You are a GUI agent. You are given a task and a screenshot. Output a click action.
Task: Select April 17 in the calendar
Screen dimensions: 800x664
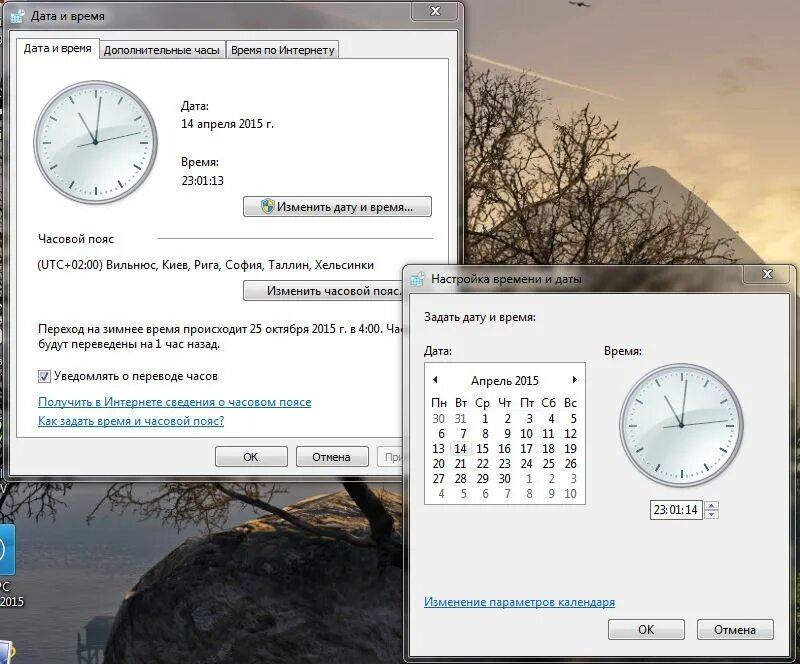(x=526, y=449)
